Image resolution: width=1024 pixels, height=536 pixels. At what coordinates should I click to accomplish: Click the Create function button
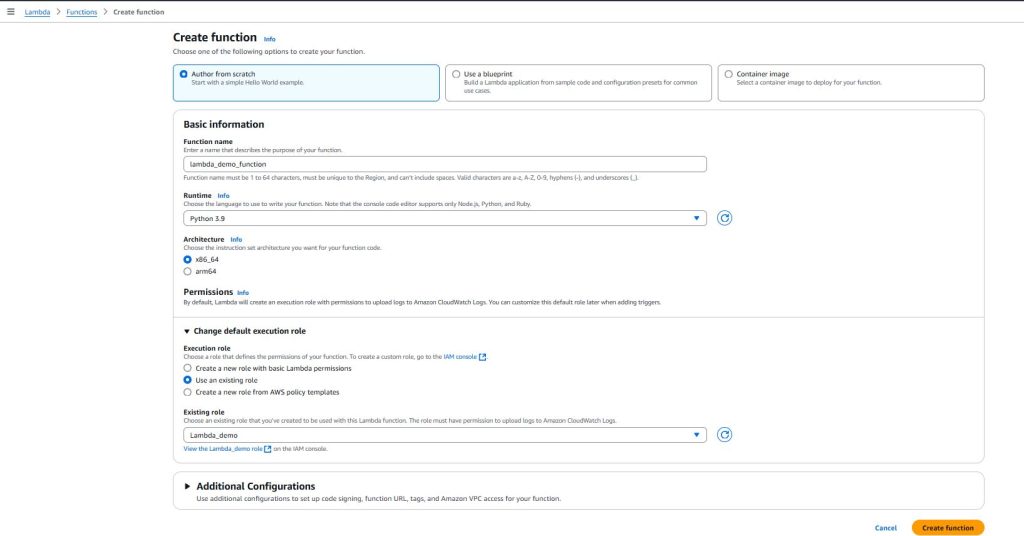point(947,527)
